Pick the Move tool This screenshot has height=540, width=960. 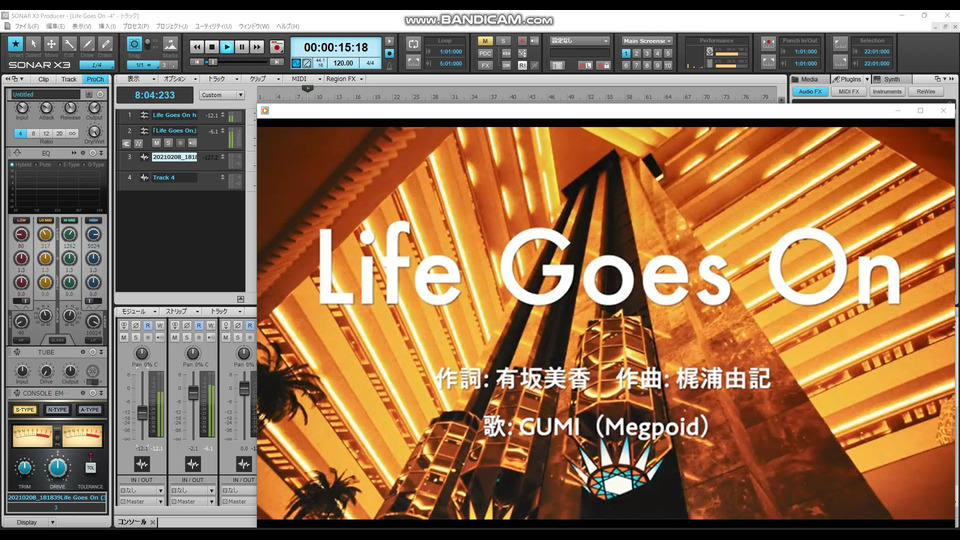click(51, 44)
